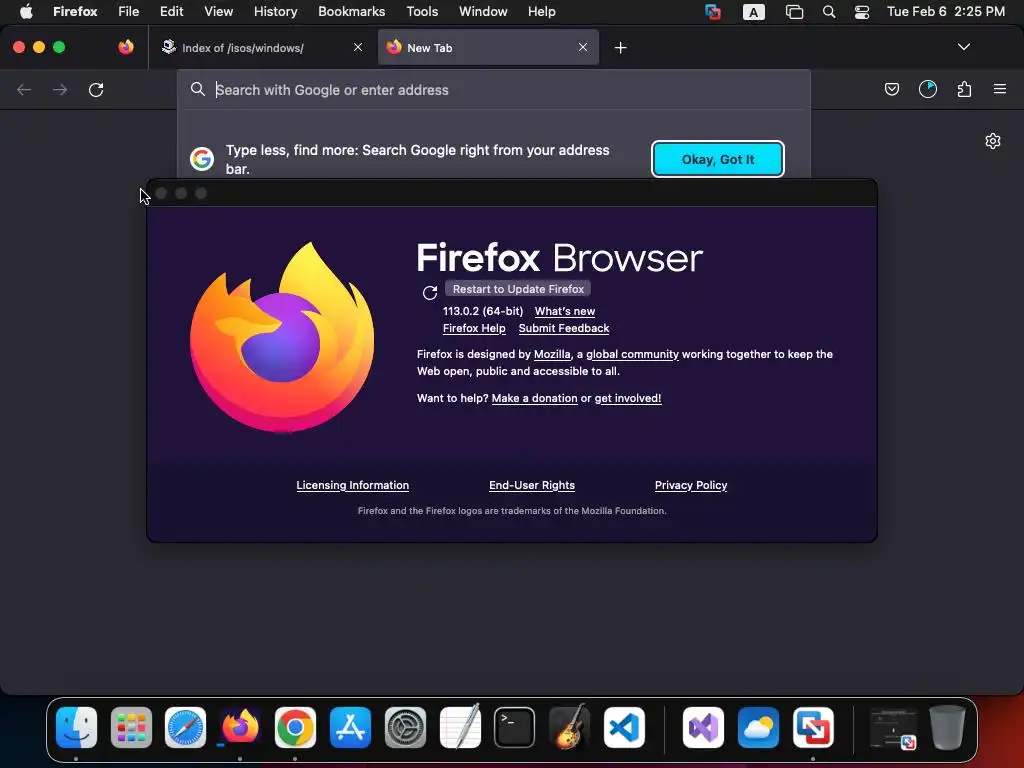Image resolution: width=1024 pixels, height=768 pixels.
Task: Go back using the back arrow
Action: pos(24,89)
